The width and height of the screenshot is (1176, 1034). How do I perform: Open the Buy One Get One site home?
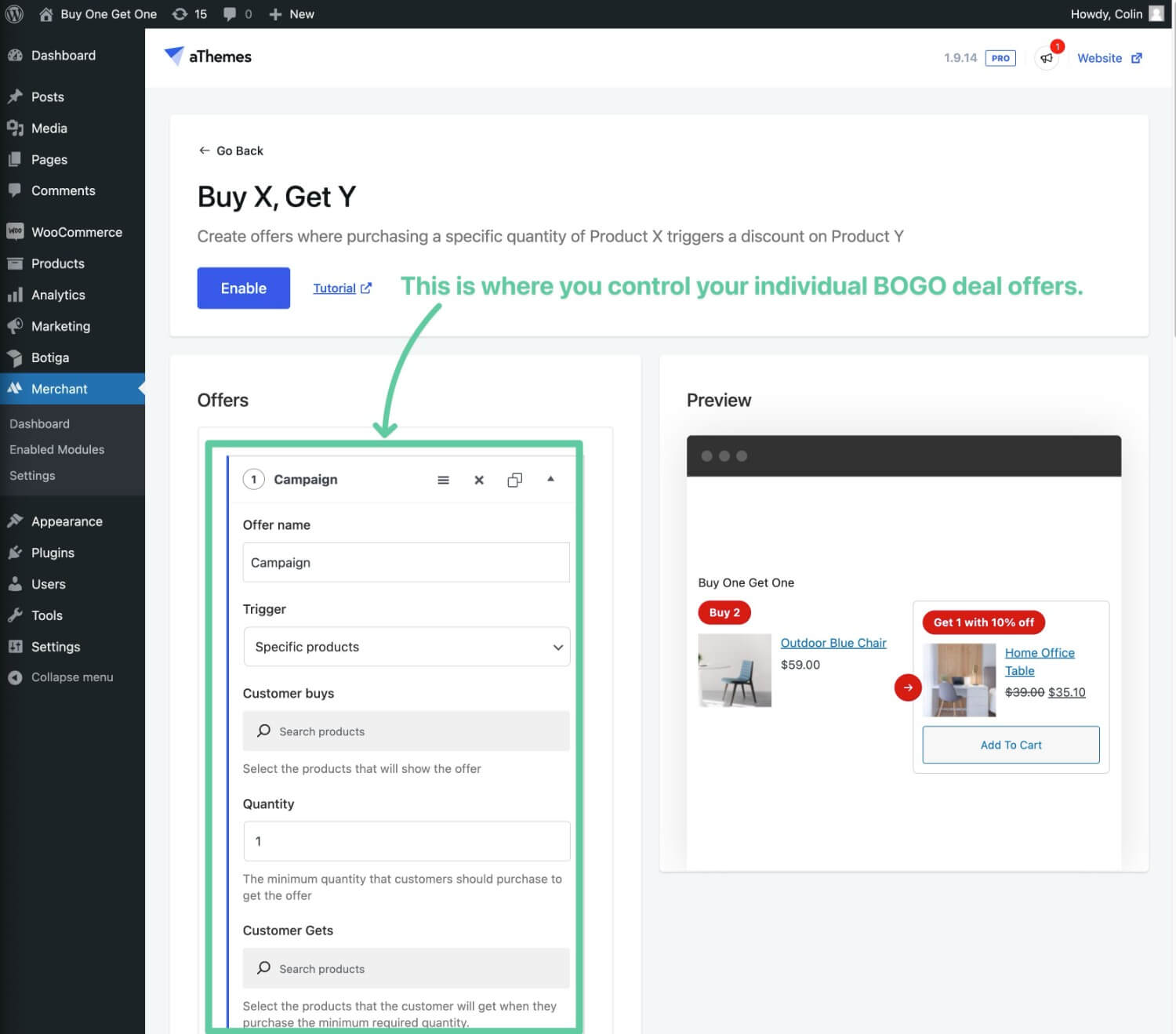point(98,14)
